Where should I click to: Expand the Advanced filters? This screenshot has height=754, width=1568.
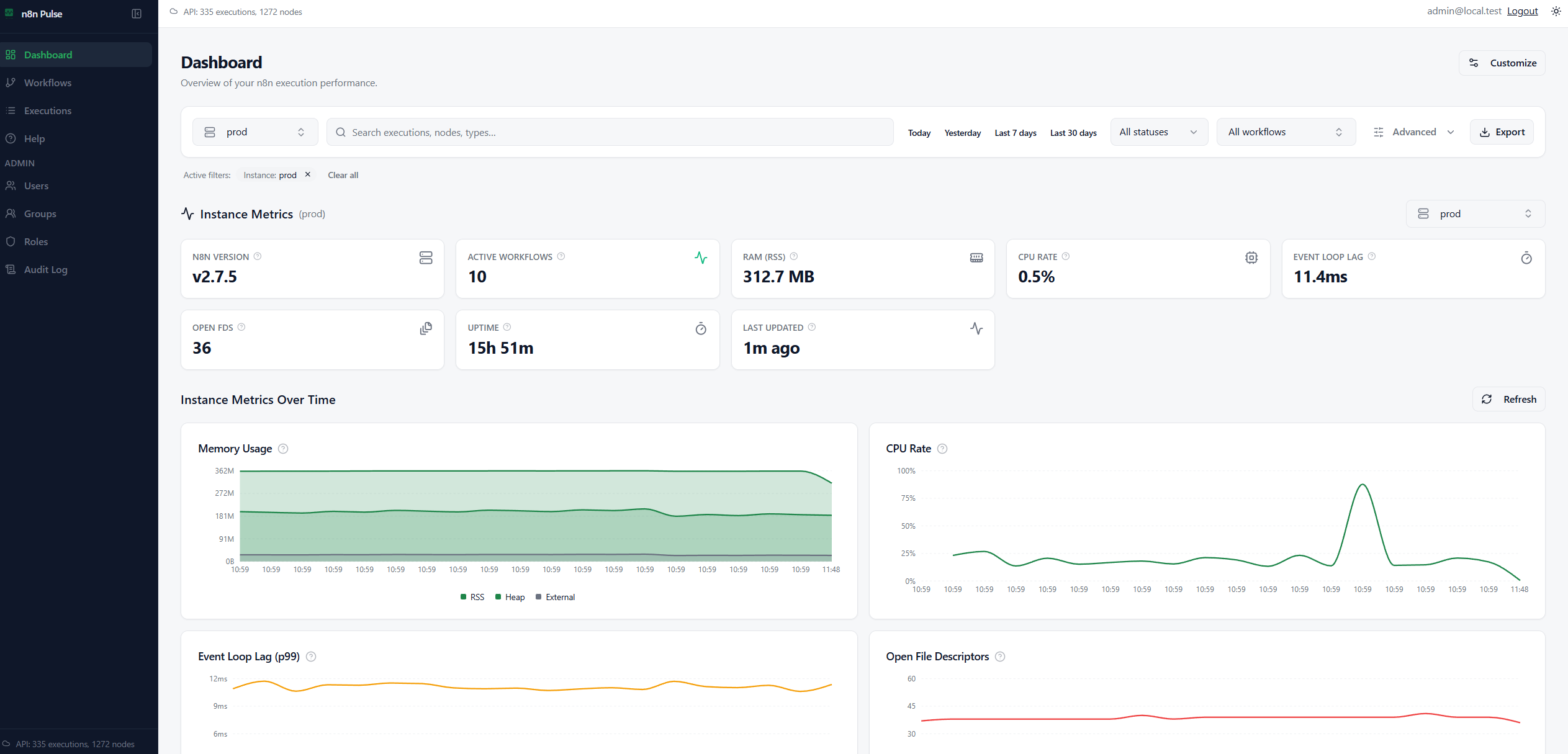(x=1413, y=132)
